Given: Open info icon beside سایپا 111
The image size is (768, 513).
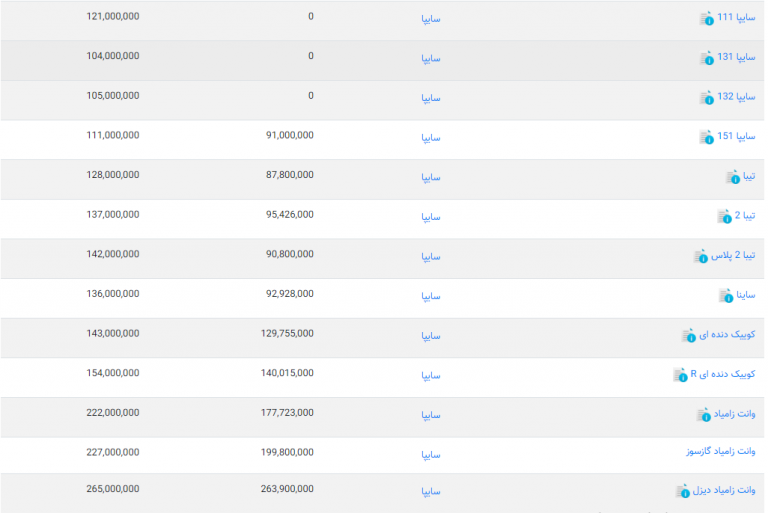Looking at the screenshot, I should pyautogui.click(x=706, y=19).
